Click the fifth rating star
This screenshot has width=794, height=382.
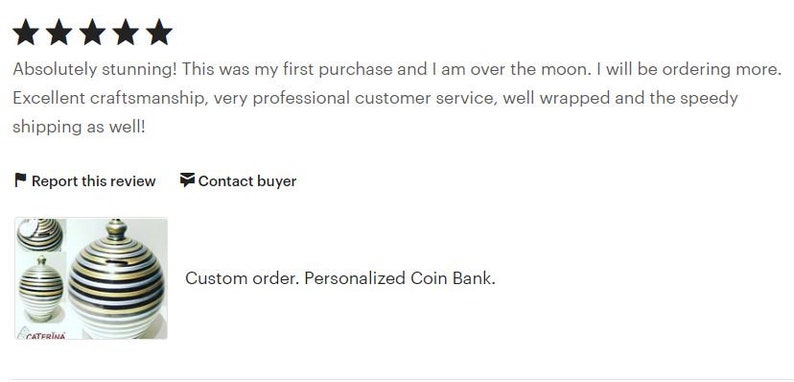pos(159,32)
